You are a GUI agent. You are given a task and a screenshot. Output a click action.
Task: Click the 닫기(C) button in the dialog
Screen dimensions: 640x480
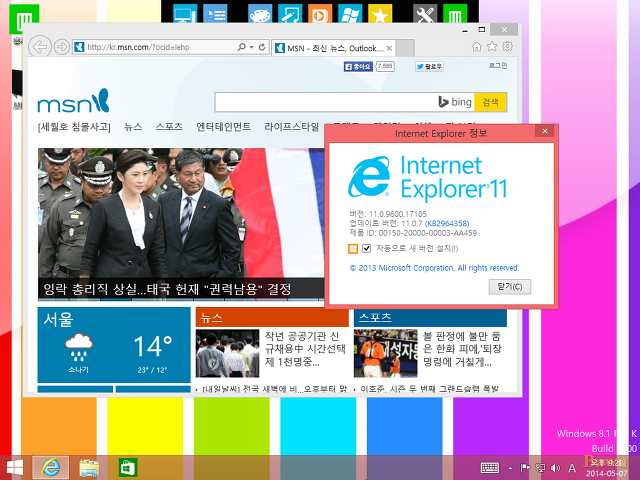[510, 287]
